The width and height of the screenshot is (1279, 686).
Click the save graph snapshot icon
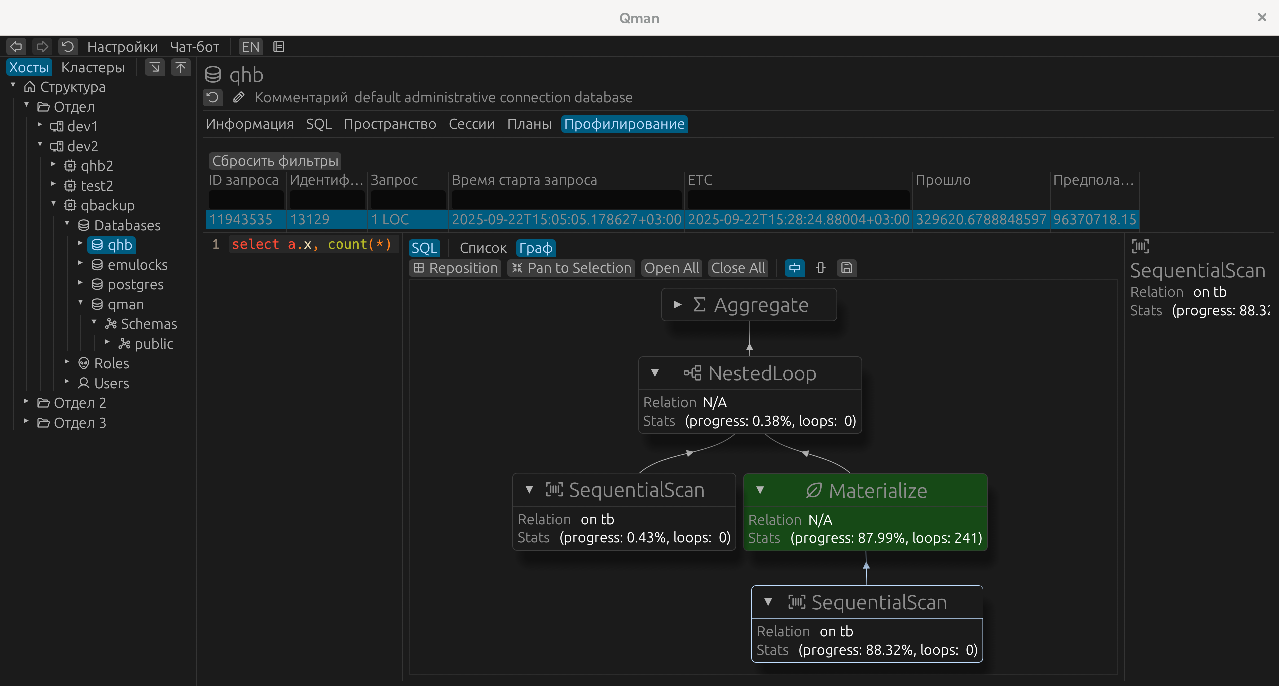(846, 268)
